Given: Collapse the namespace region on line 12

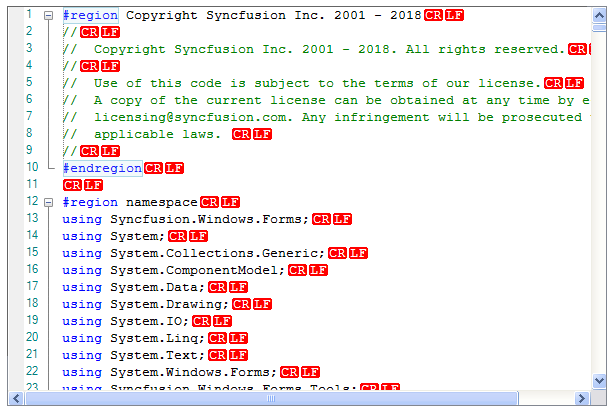Looking at the screenshot, I should click(48, 203).
